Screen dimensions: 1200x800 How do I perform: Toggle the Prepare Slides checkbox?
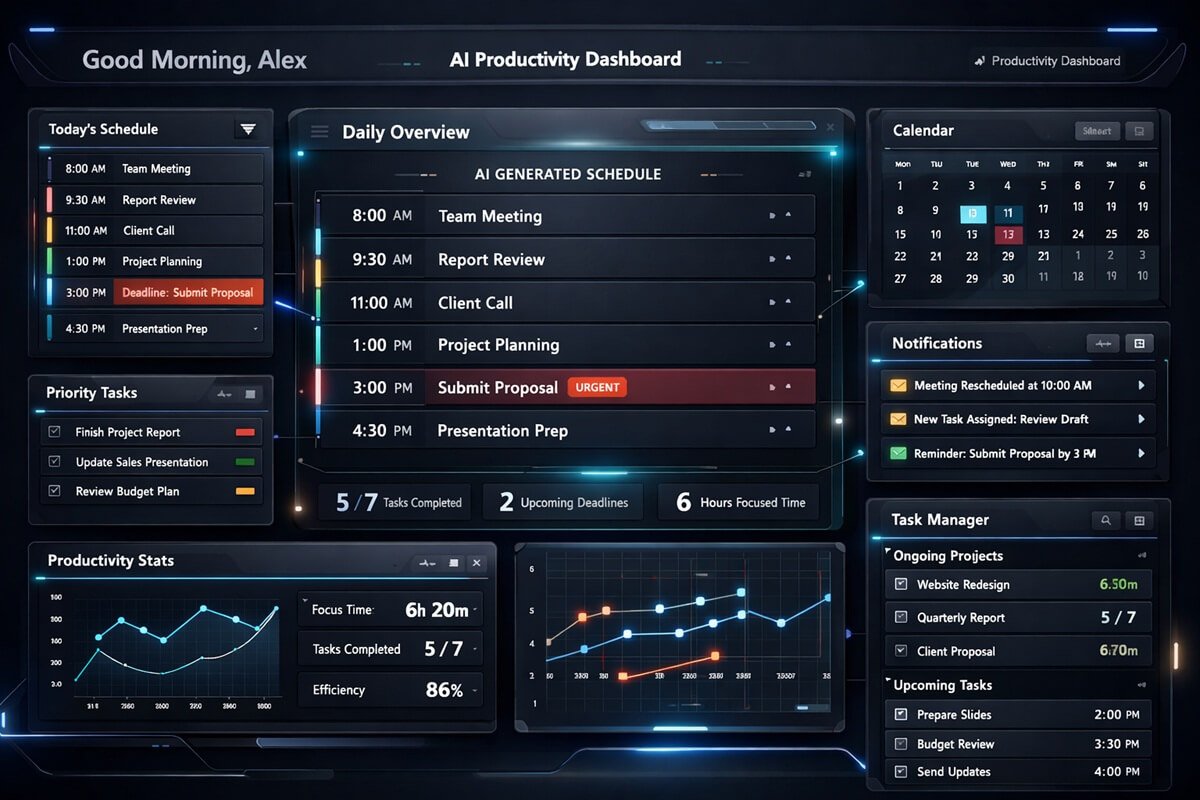pyautogui.click(x=900, y=714)
